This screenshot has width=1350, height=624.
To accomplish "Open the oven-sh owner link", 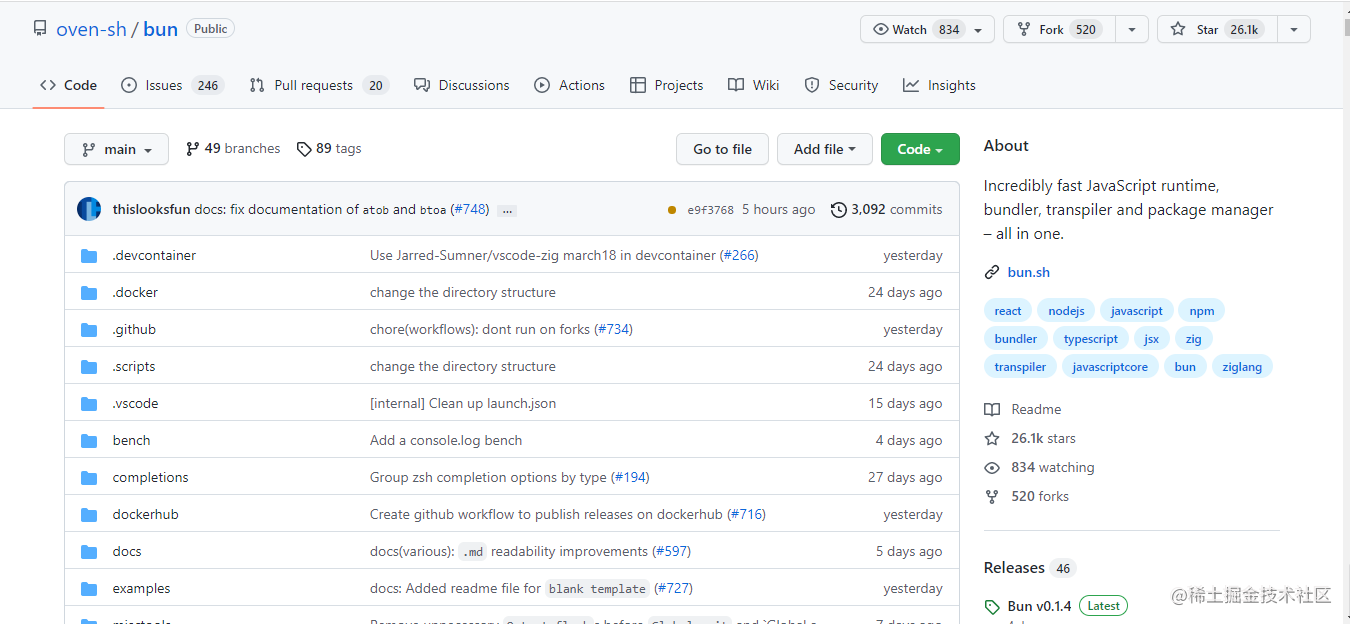I will click(91, 29).
